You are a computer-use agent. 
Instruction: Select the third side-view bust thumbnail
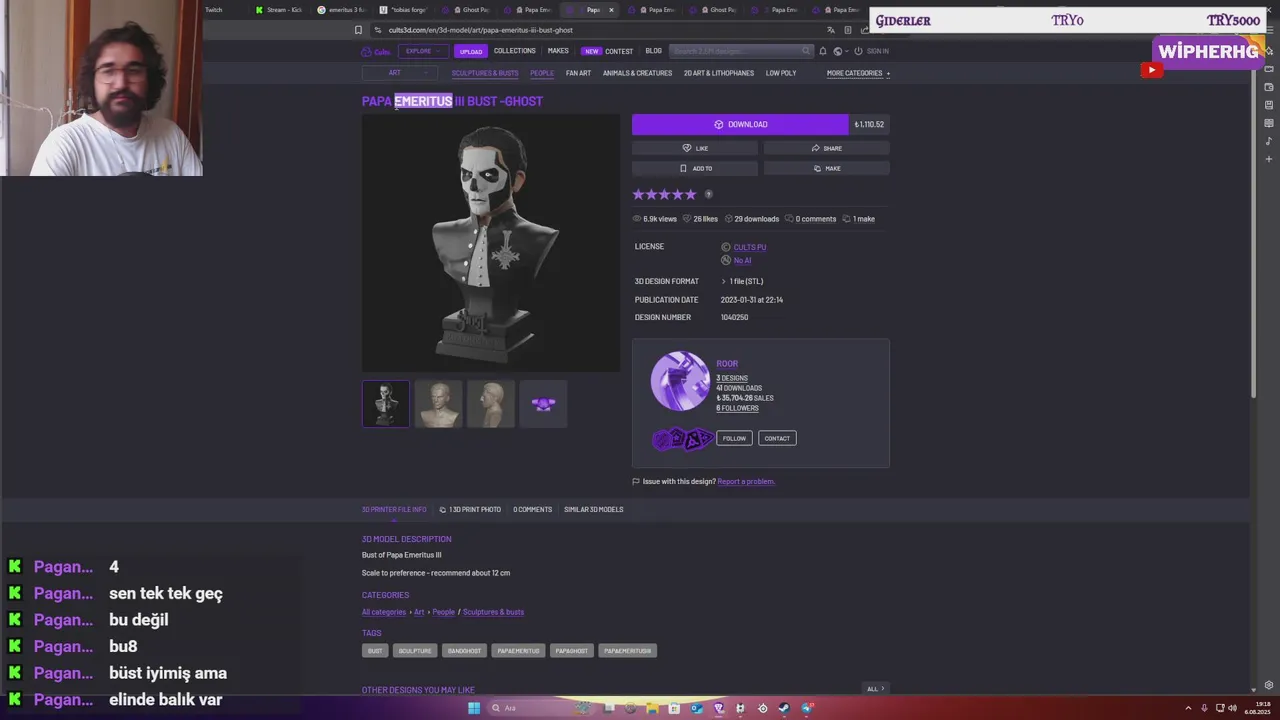point(491,404)
